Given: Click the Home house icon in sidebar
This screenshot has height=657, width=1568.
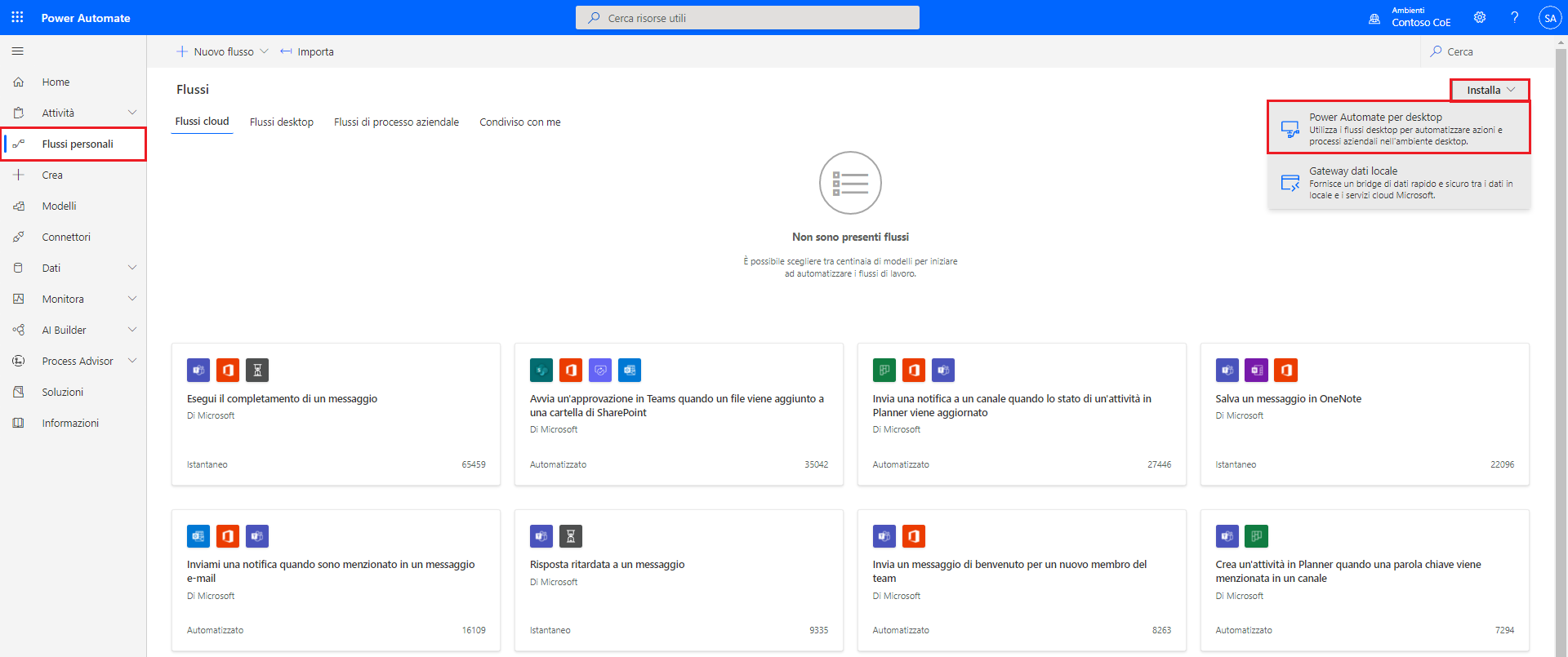Looking at the screenshot, I should pos(18,82).
